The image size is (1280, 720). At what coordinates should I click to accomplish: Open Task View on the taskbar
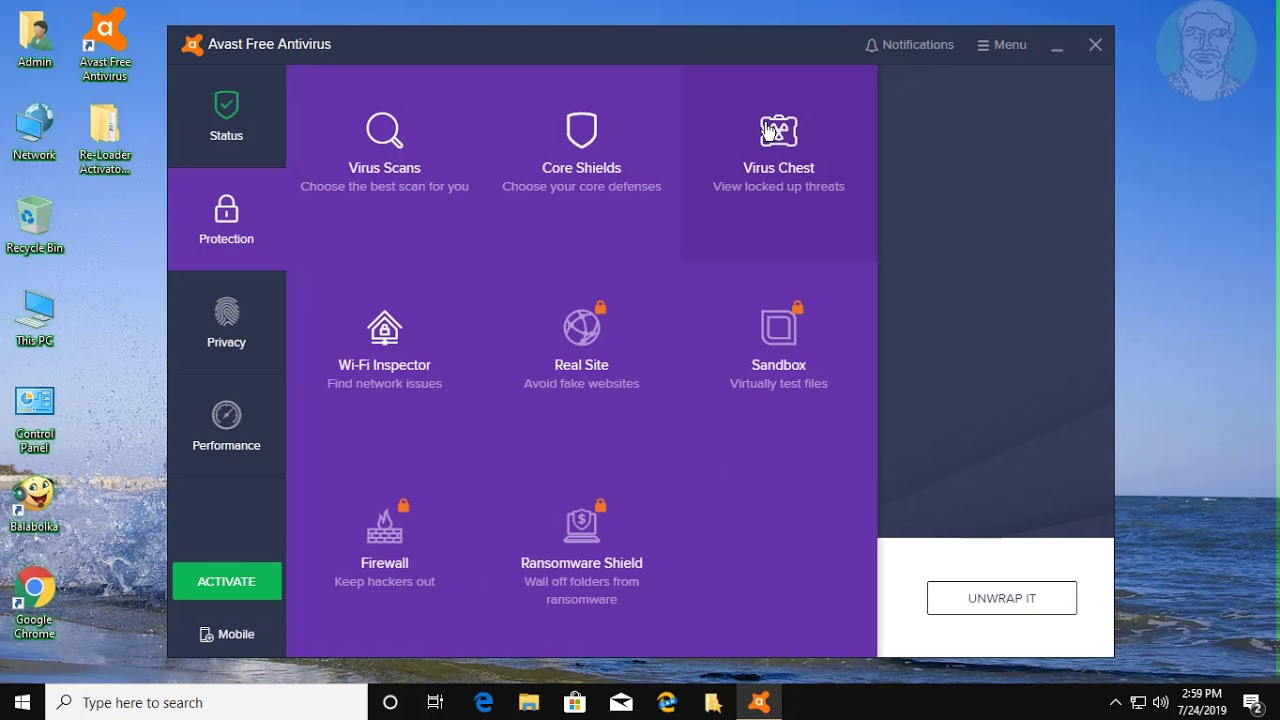(x=435, y=702)
